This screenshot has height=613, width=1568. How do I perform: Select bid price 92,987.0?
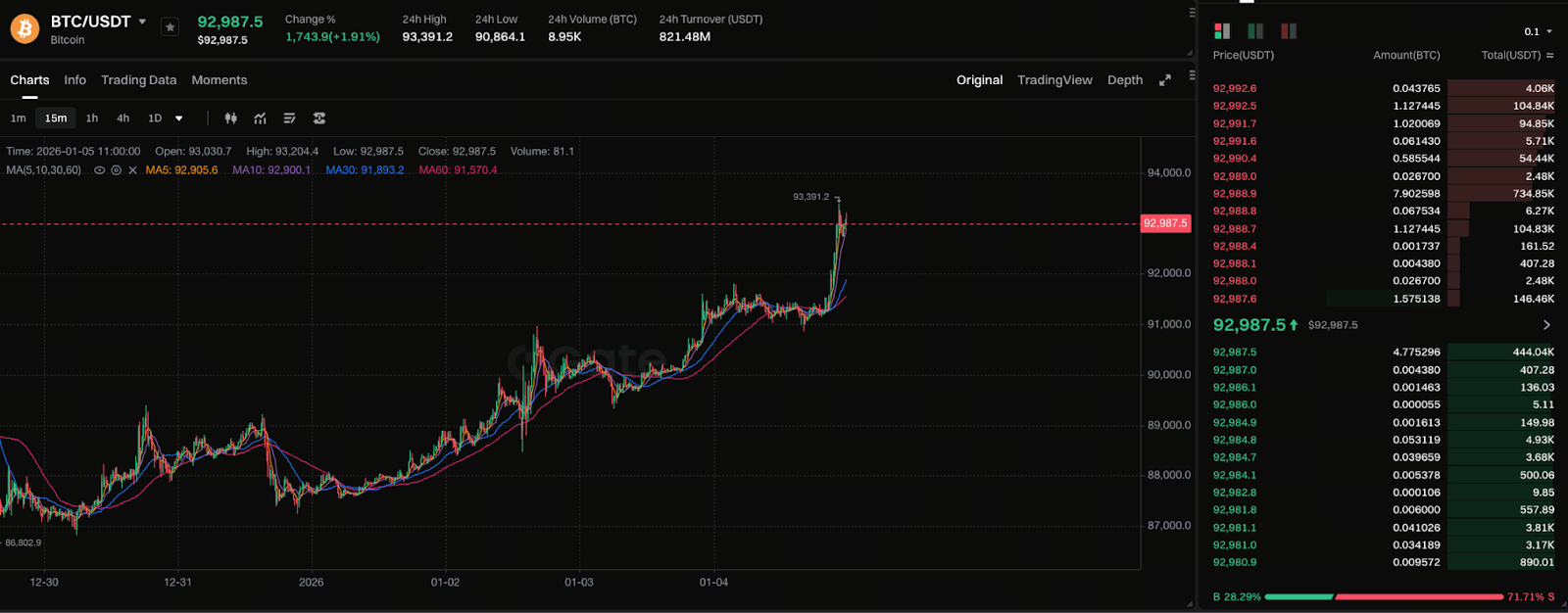[1235, 370]
